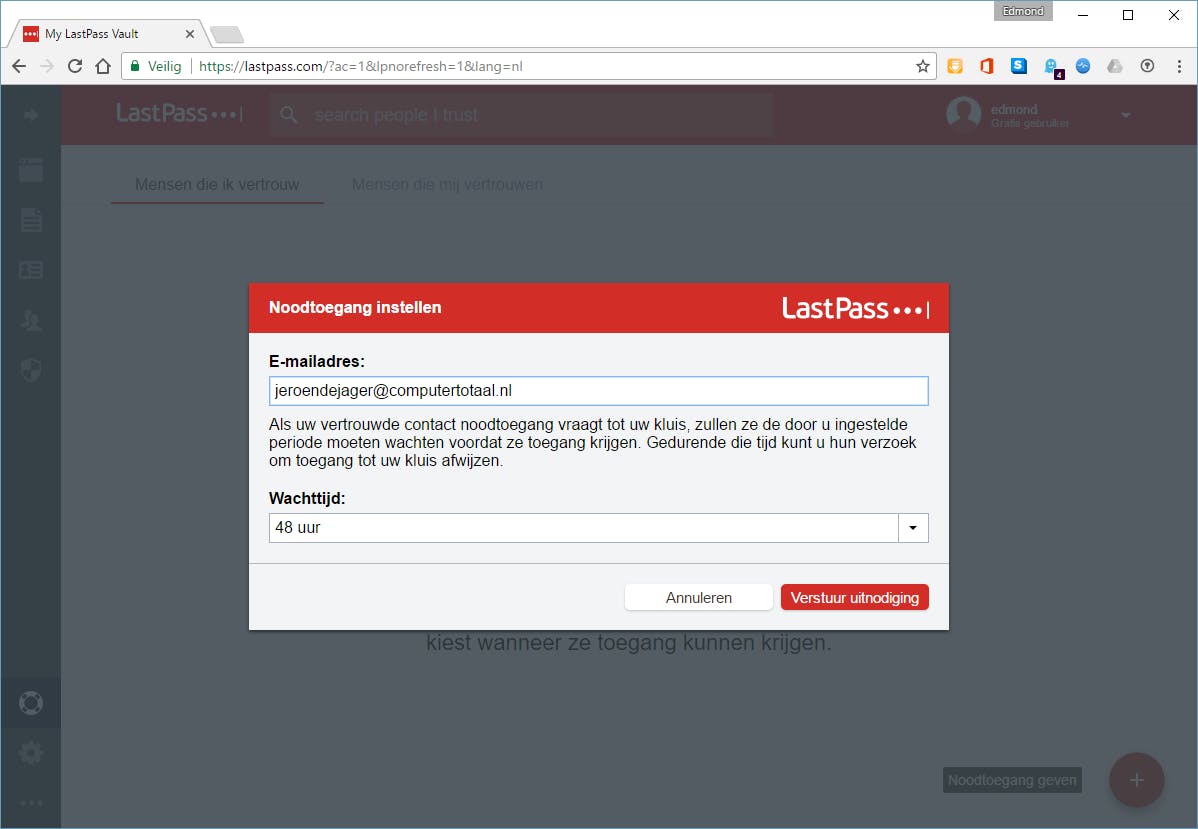This screenshot has height=829, width=1198.
Task: Cancel the dialog with Annuleren
Action: pos(698,597)
